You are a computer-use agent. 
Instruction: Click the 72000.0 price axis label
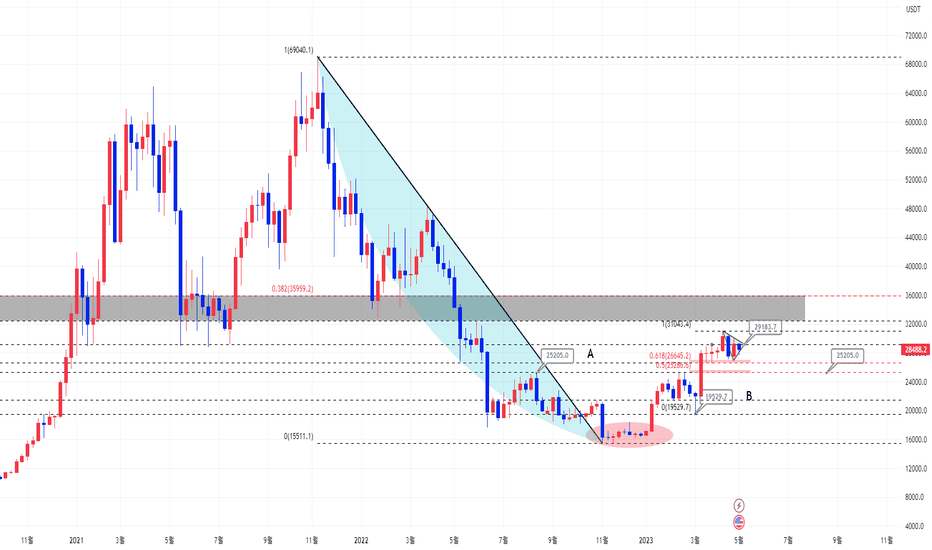tap(915, 36)
